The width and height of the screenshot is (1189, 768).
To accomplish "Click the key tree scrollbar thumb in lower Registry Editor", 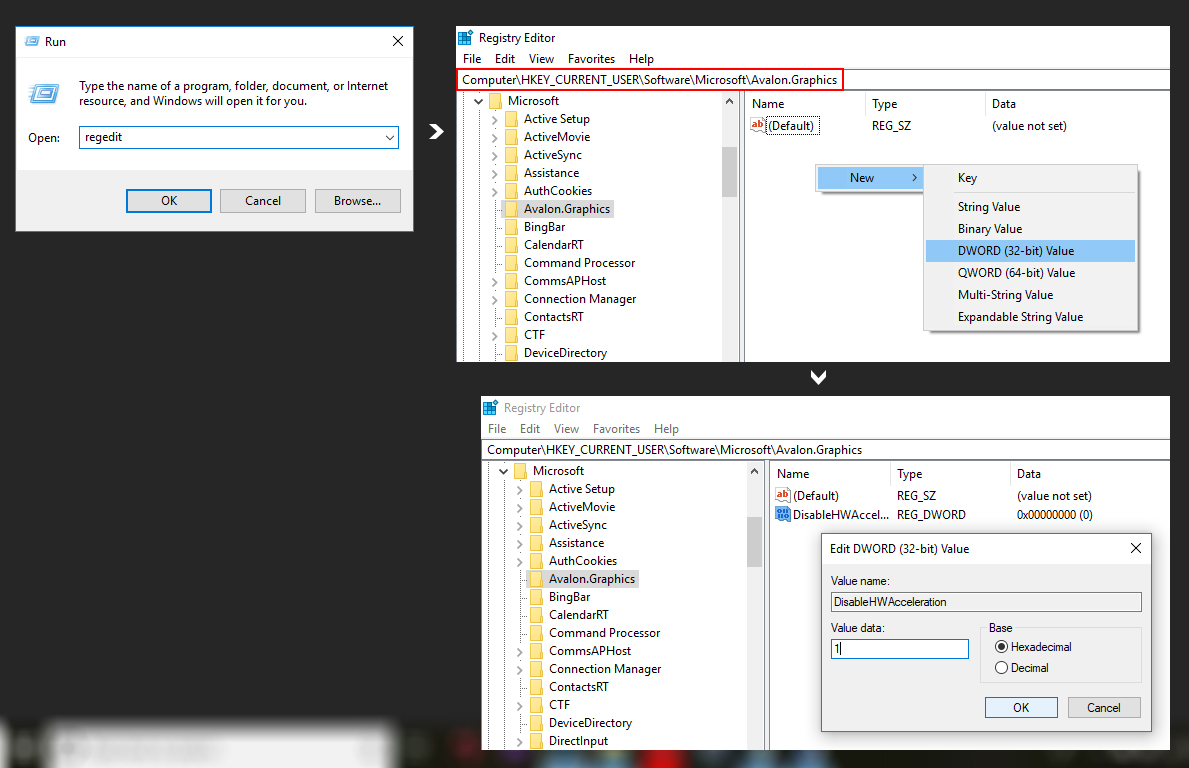I will pos(754,542).
